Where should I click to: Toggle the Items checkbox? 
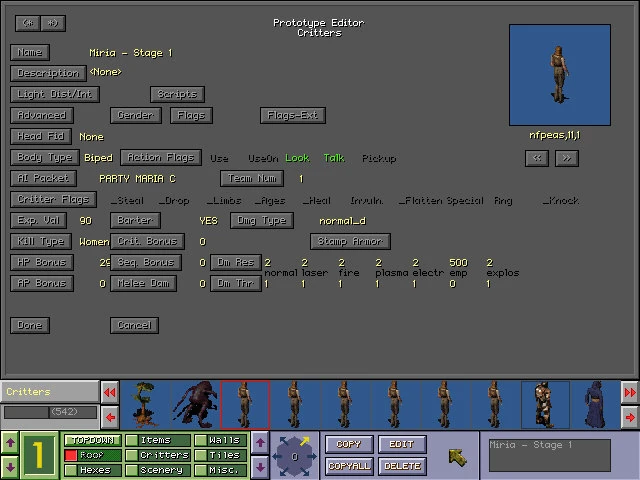[x=131, y=440]
